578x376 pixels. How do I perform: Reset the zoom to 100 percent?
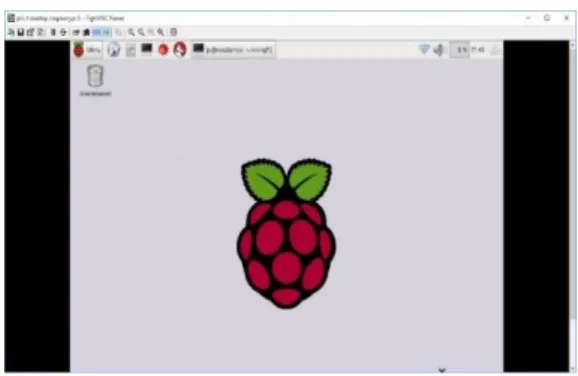[x=151, y=32]
